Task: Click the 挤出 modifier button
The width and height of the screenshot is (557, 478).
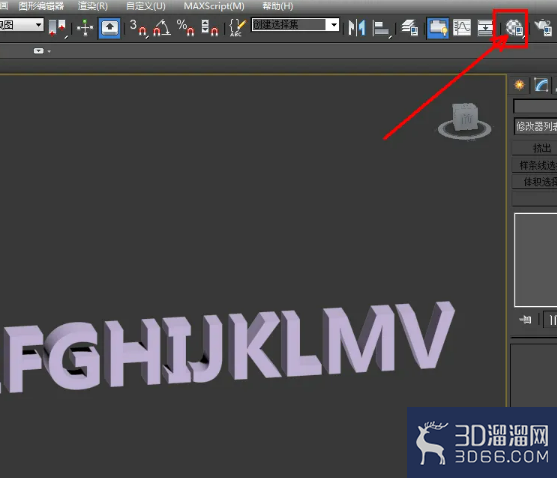Action: (535, 148)
